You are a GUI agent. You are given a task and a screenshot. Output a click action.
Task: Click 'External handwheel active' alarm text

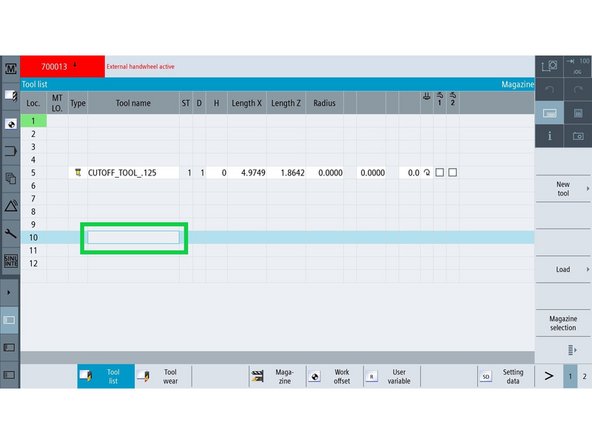click(140, 66)
